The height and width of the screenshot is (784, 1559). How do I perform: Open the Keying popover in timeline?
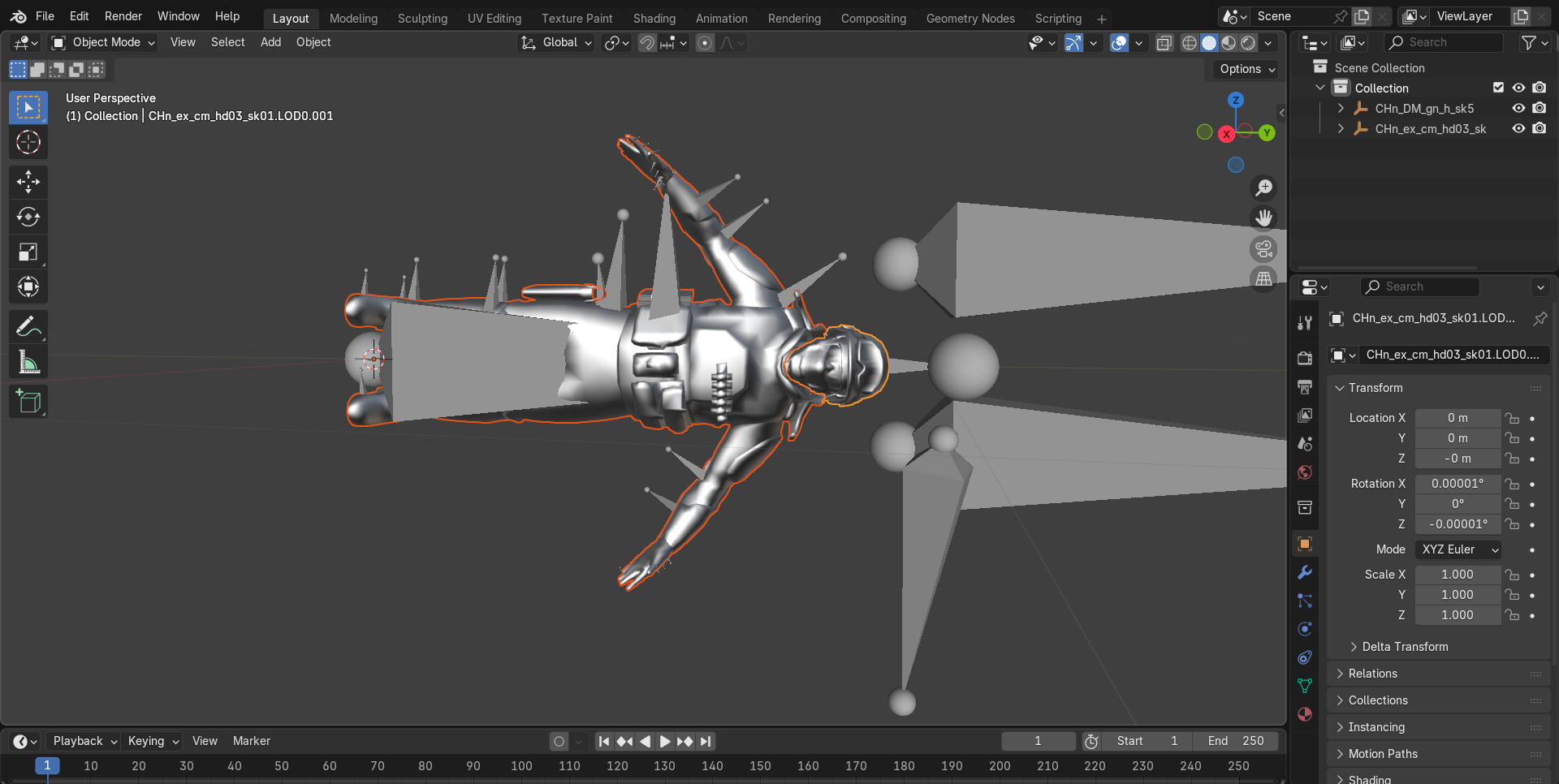pyautogui.click(x=153, y=741)
